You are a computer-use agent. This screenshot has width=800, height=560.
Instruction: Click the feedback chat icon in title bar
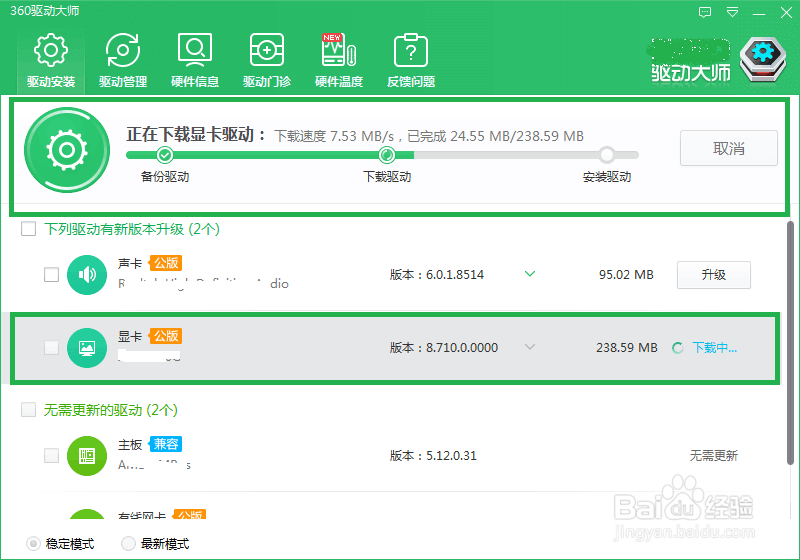tap(705, 13)
